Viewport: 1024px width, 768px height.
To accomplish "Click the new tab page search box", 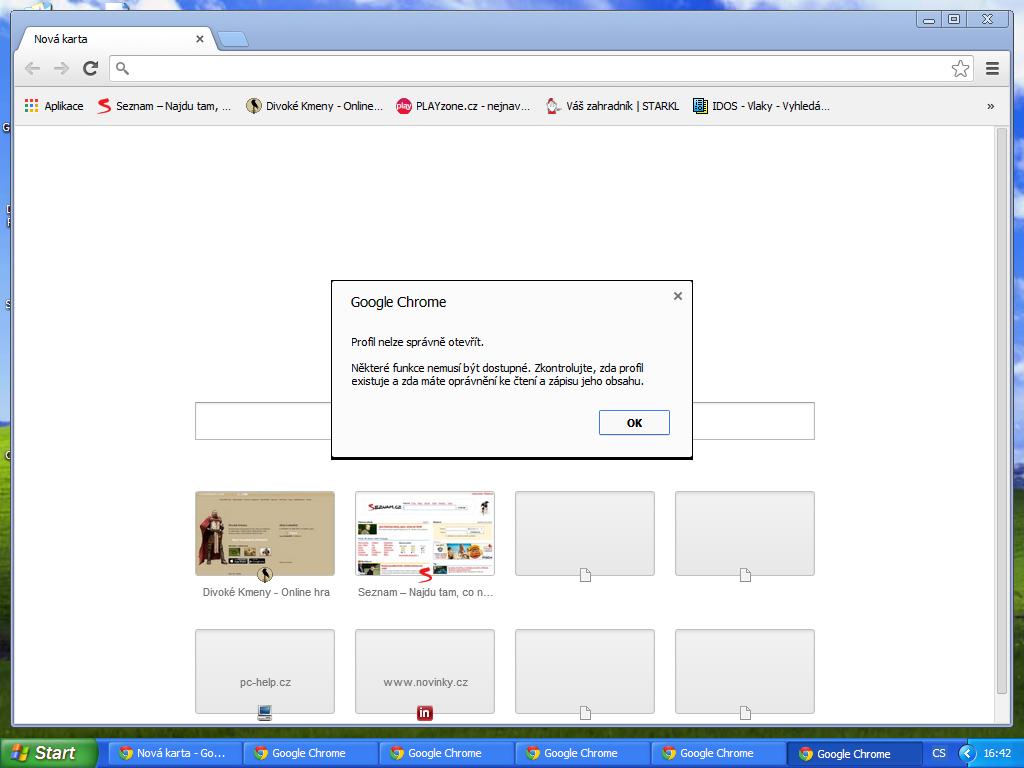I will 505,421.
